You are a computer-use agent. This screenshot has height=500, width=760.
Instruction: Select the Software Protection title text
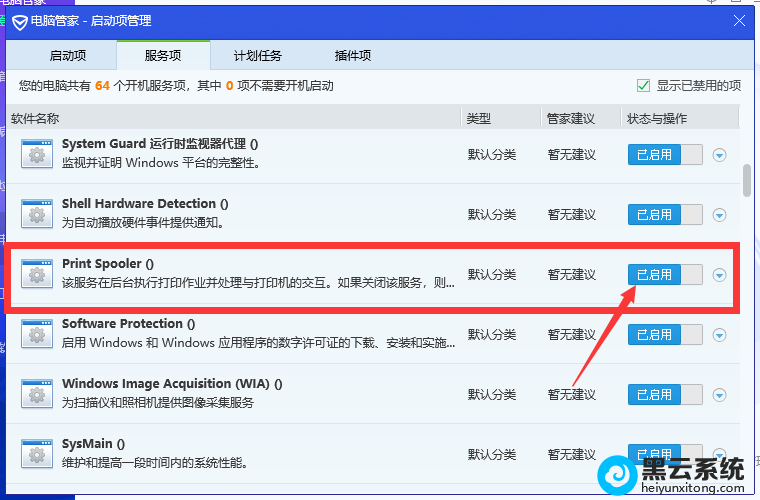pyautogui.click(x=128, y=324)
